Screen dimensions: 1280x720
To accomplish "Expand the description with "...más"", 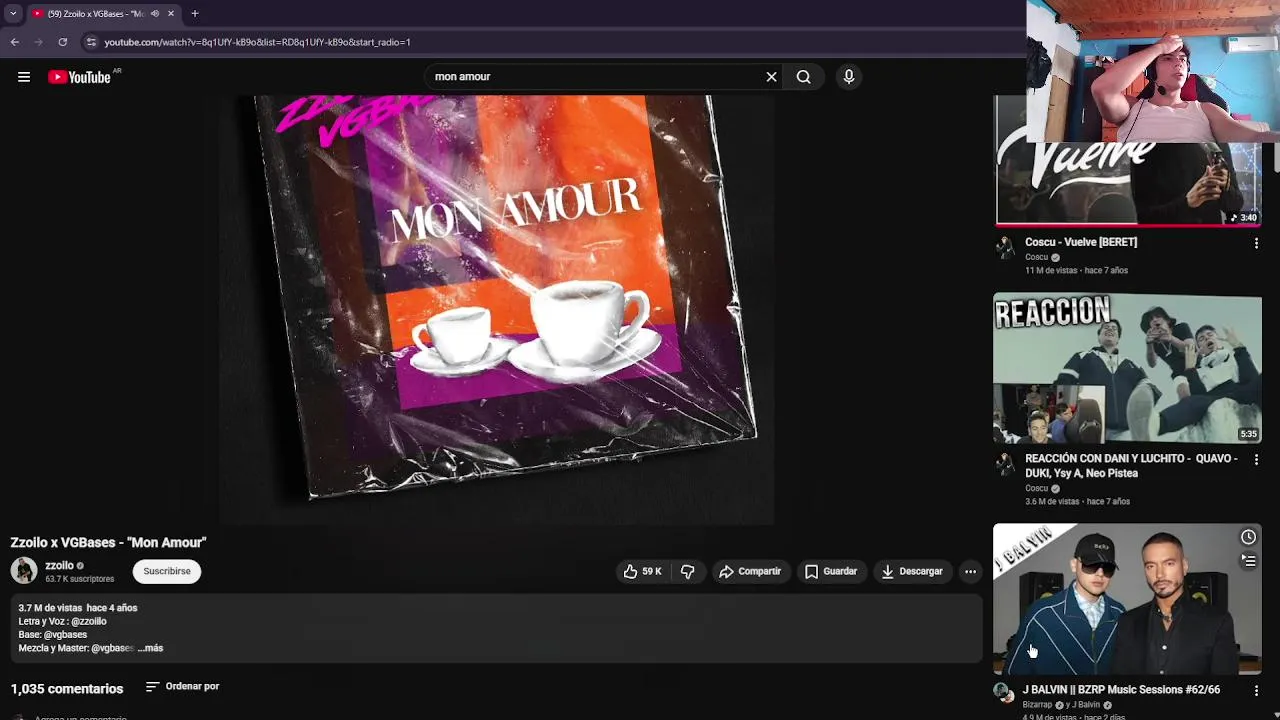I will [x=150, y=648].
